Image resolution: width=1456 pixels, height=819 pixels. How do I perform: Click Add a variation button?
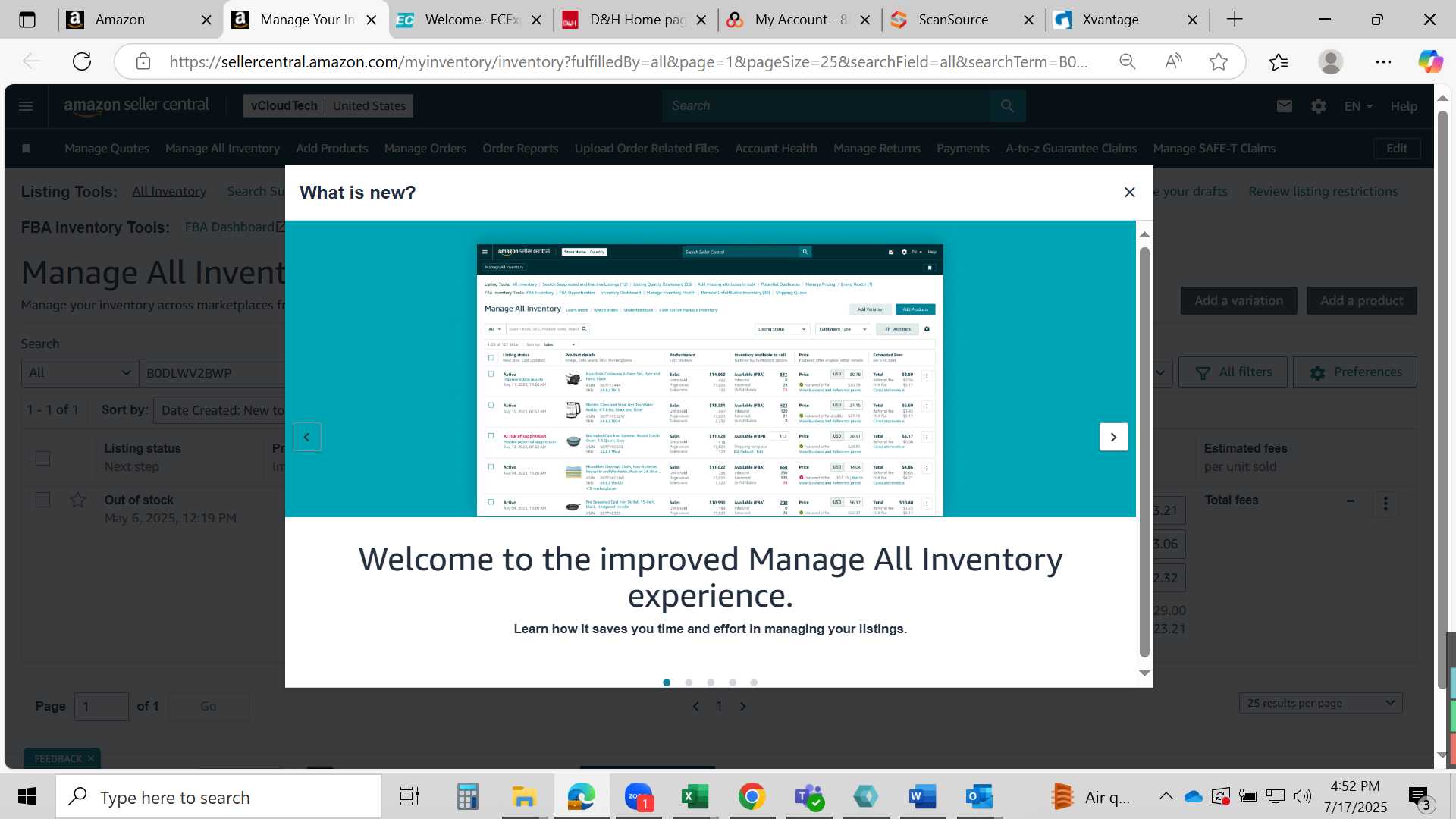[1238, 301]
